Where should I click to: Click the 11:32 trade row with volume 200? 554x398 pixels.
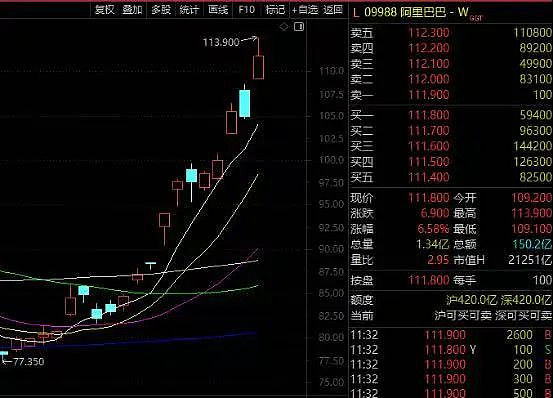pos(451,364)
